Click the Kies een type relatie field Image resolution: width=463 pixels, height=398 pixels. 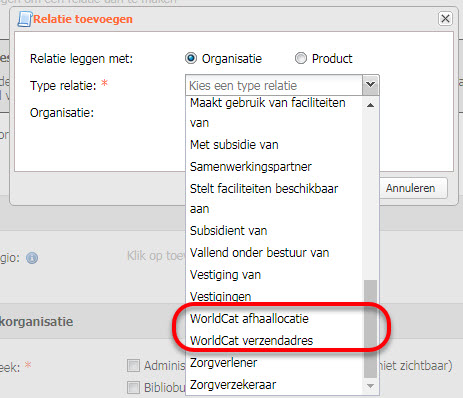pyautogui.click(x=274, y=85)
